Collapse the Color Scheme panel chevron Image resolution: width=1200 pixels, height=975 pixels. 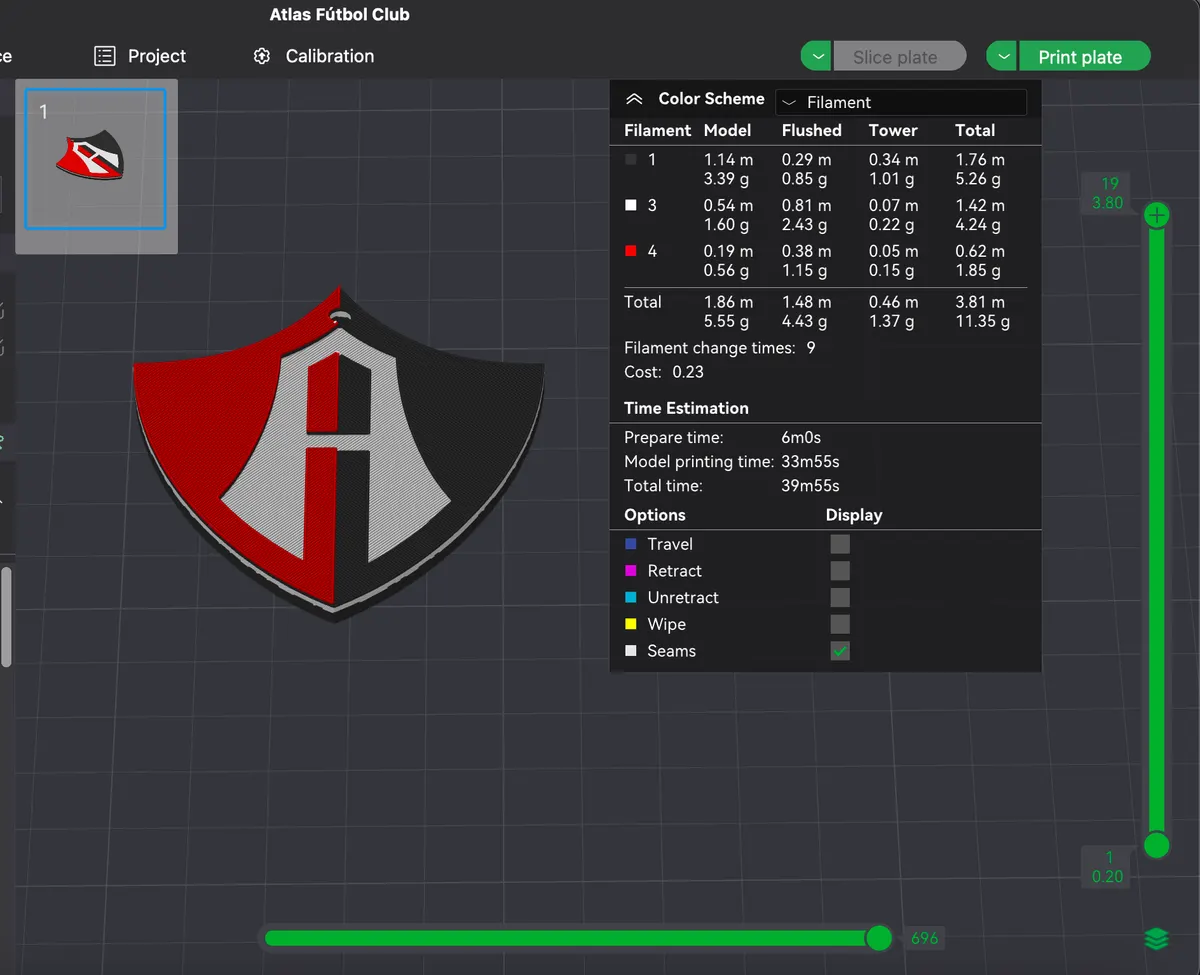[x=633, y=99]
